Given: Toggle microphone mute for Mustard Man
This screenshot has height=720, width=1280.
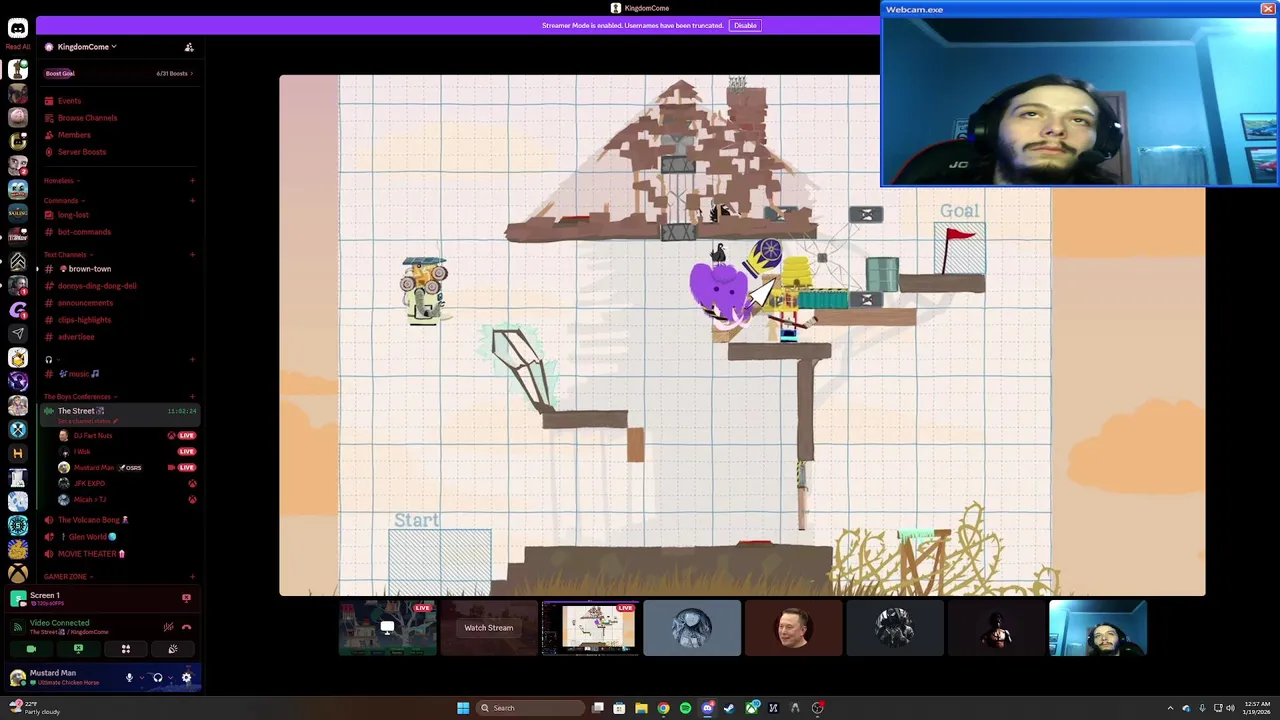Looking at the screenshot, I should (129, 678).
